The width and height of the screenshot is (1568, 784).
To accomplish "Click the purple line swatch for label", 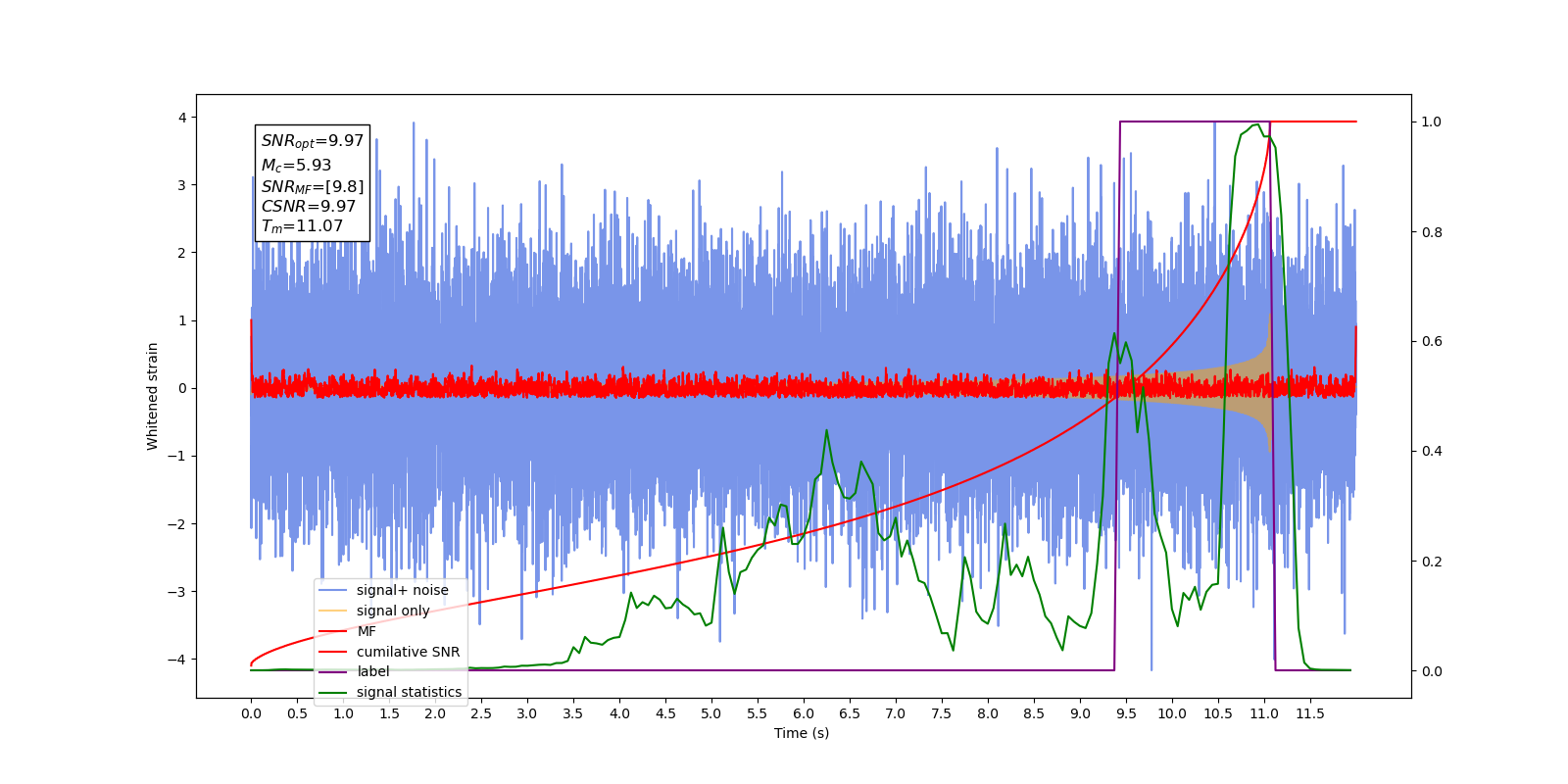I will pos(333,672).
